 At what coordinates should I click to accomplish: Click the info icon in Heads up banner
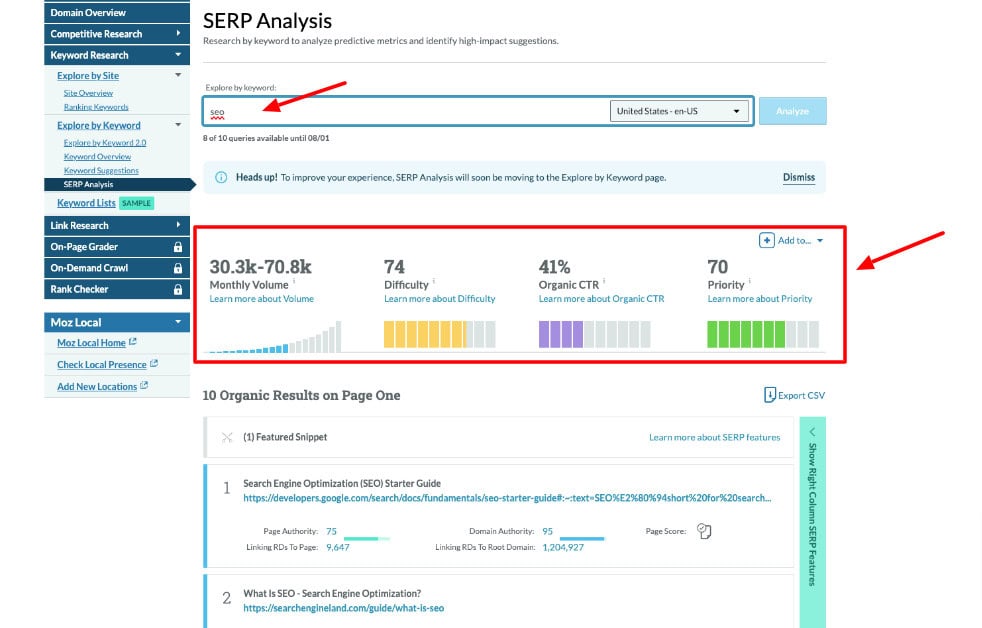click(219, 177)
